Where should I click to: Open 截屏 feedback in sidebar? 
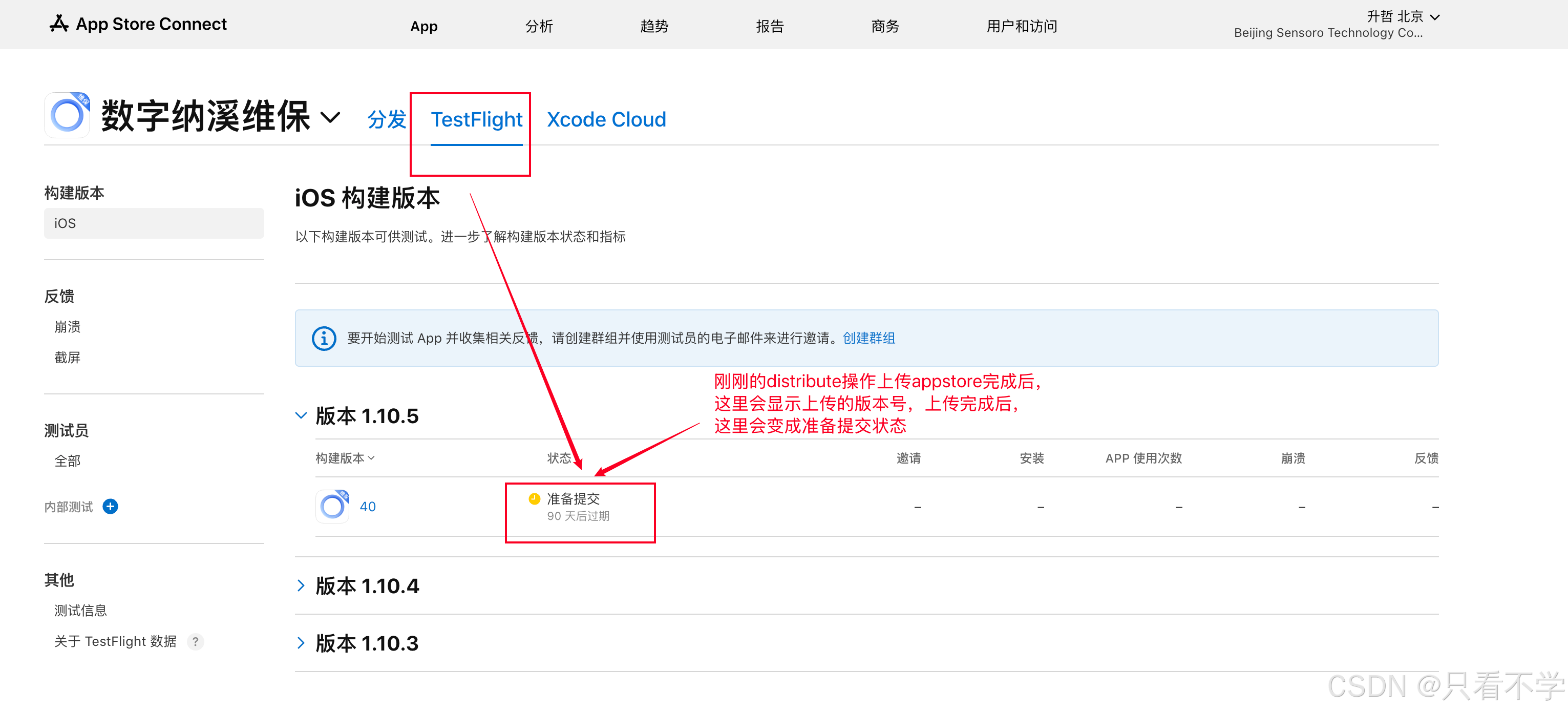pos(68,358)
